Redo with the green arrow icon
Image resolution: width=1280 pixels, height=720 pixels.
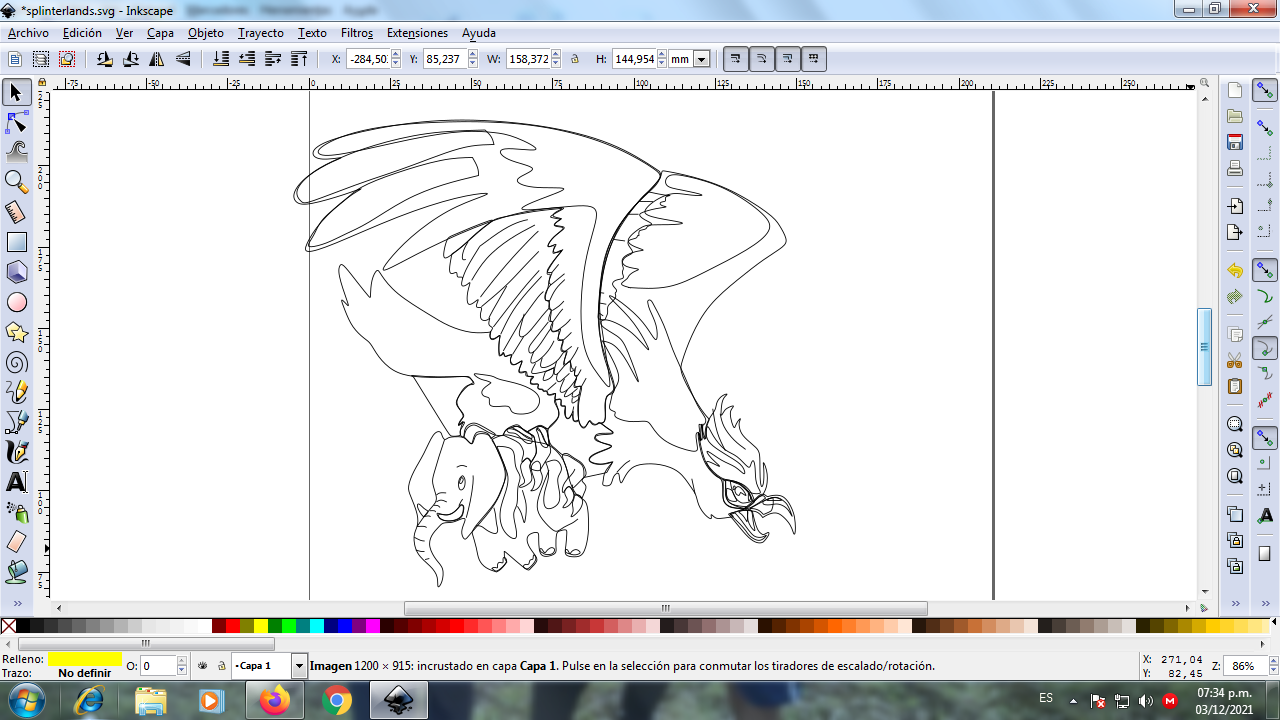pyautogui.click(x=1235, y=297)
